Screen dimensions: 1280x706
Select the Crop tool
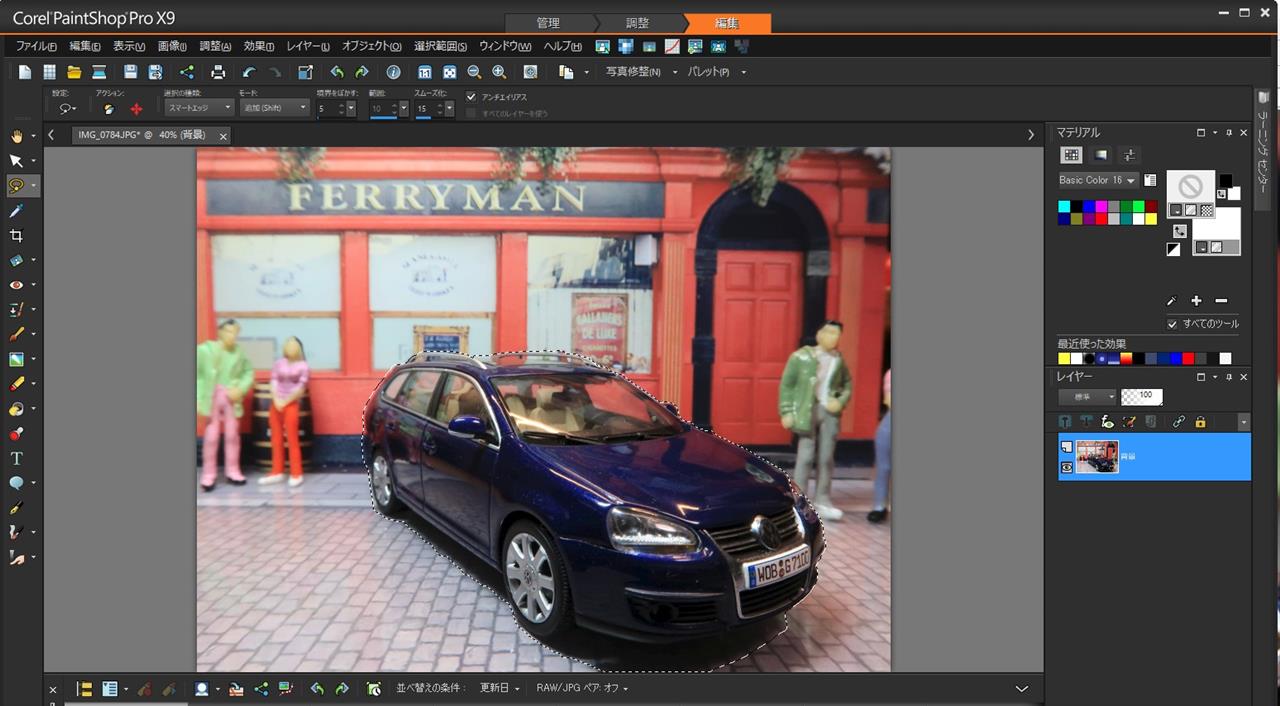pos(16,236)
